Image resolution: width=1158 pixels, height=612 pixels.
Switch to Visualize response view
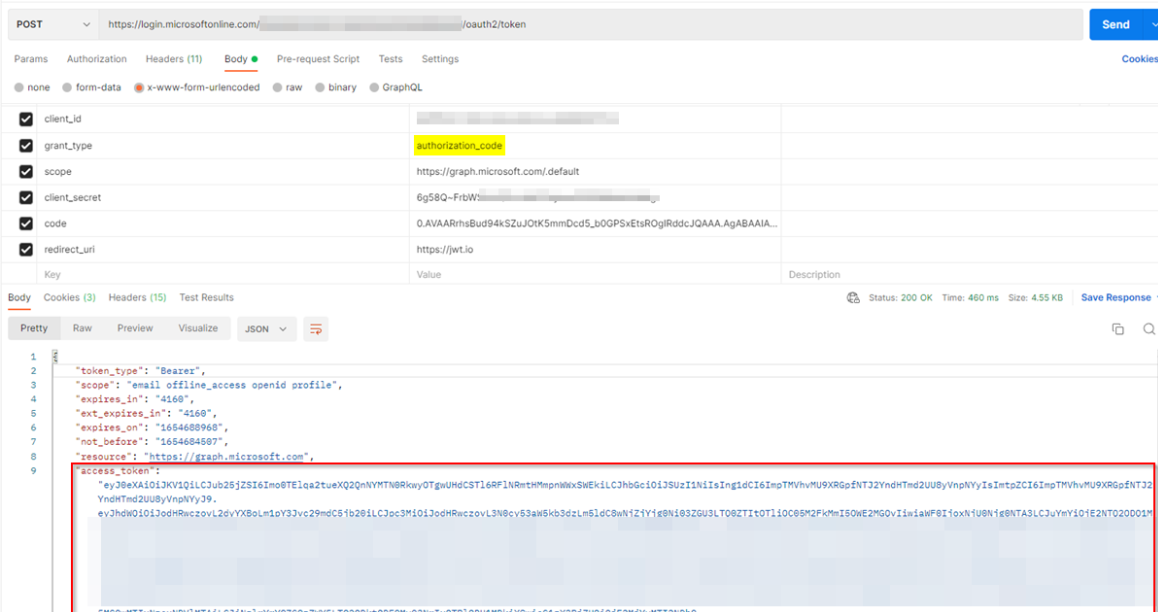click(198, 329)
